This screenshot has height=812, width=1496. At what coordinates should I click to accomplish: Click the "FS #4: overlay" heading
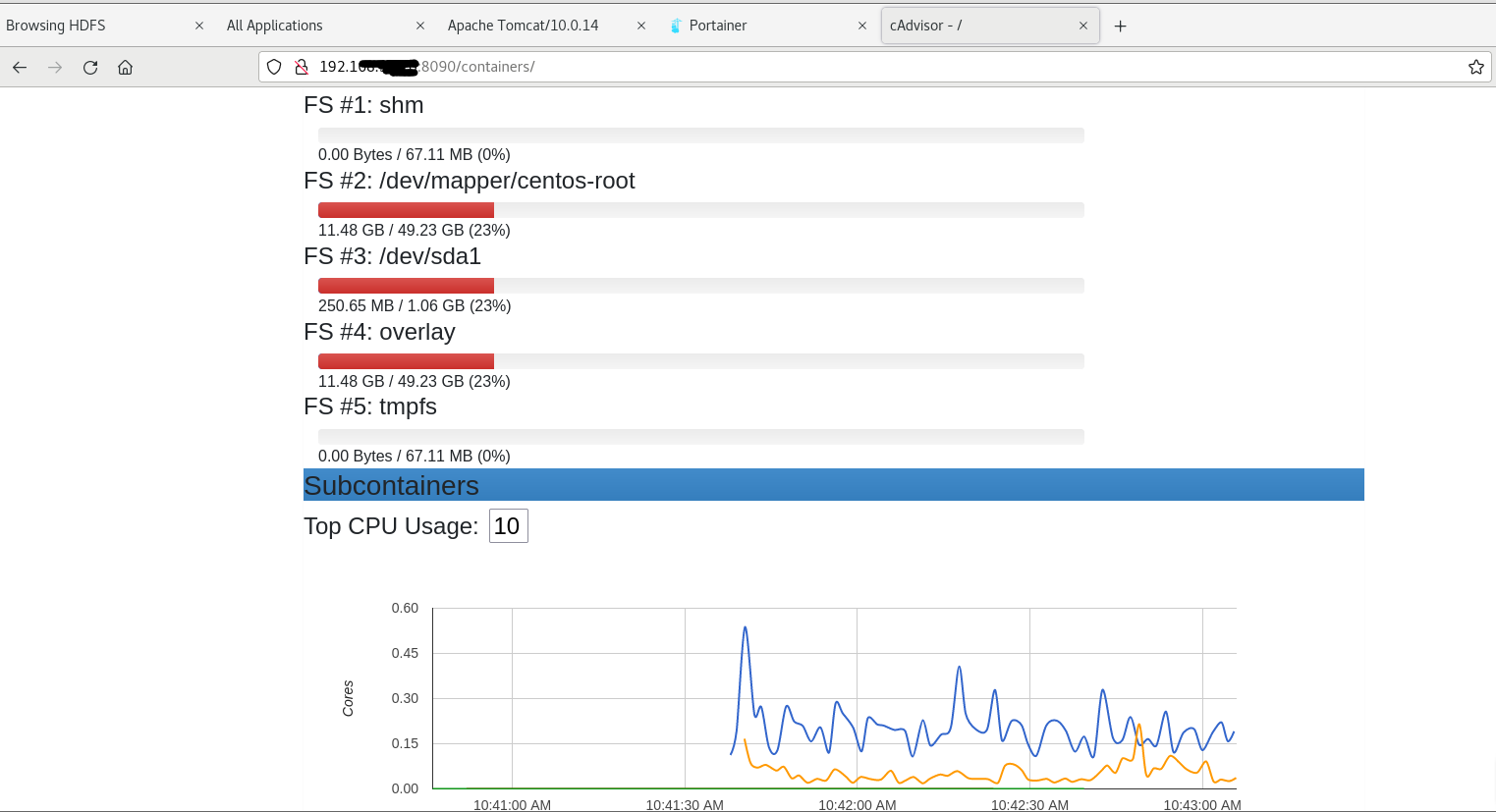tap(380, 332)
